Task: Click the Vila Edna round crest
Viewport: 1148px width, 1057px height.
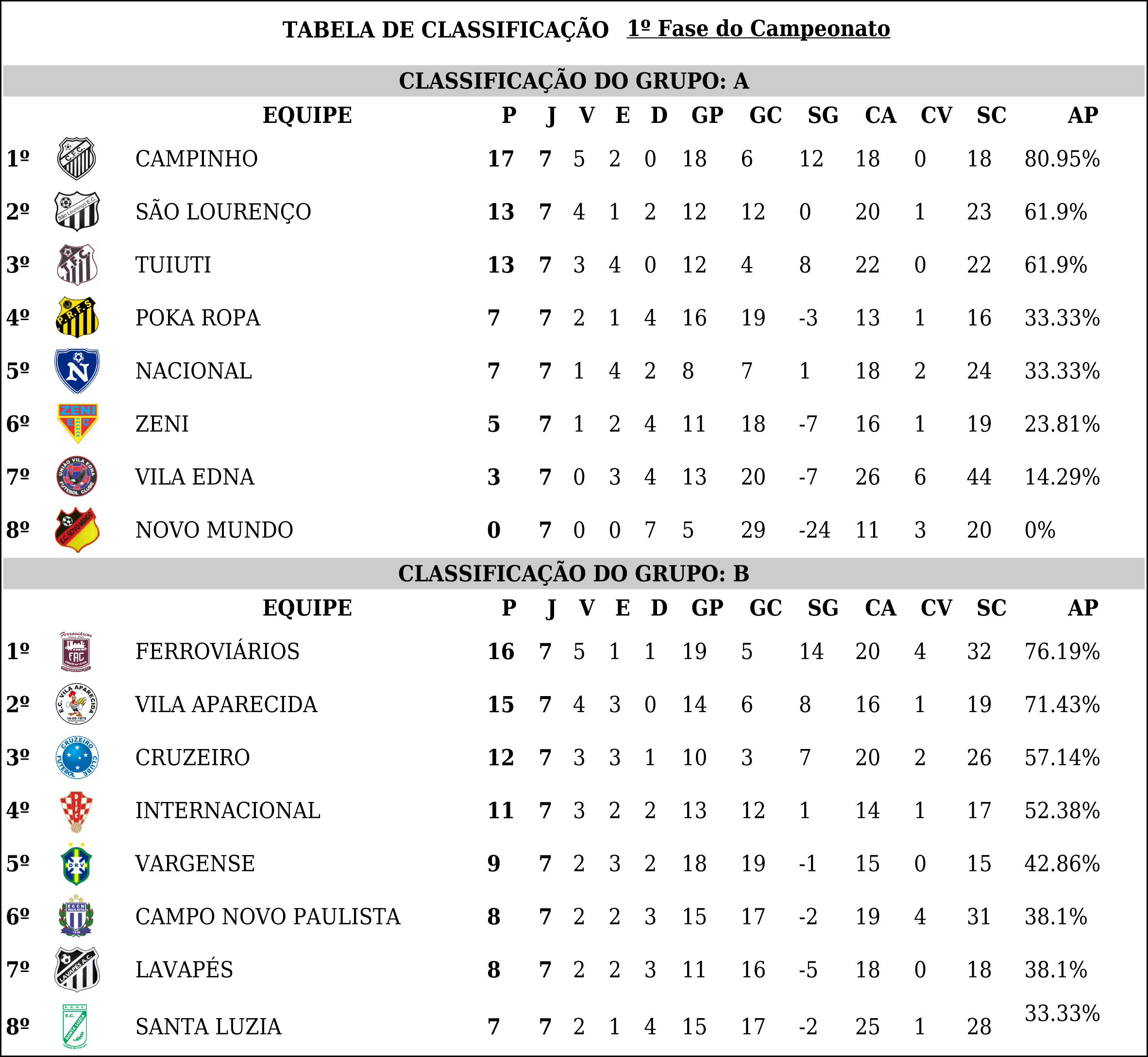Action: pyautogui.click(x=77, y=477)
